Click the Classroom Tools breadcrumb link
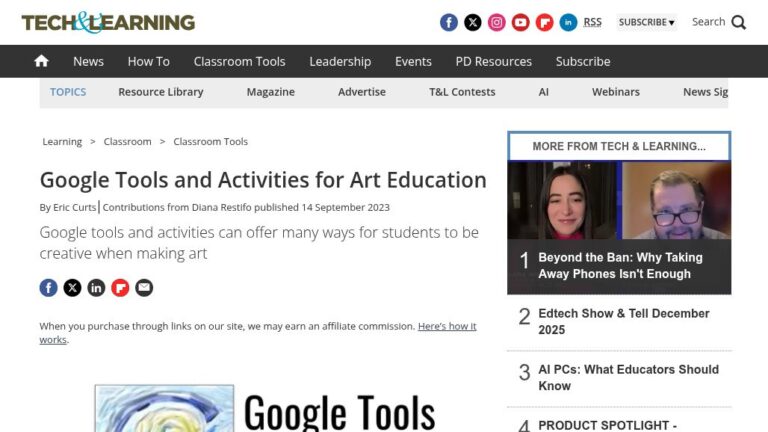 click(x=211, y=142)
